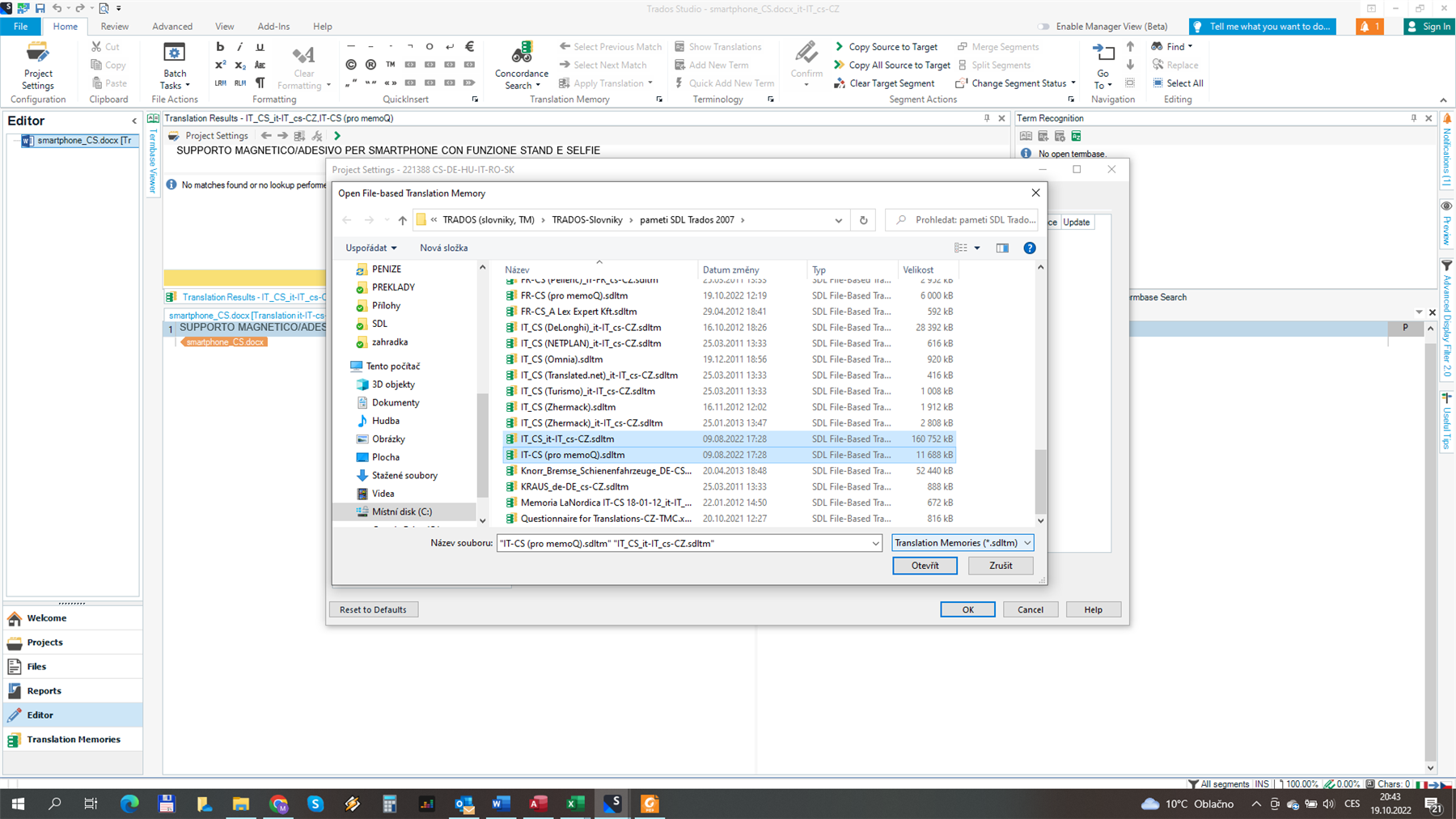The height and width of the screenshot is (819, 1456).
Task: Click Clear Target Segment
Action: tap(884, 83)
